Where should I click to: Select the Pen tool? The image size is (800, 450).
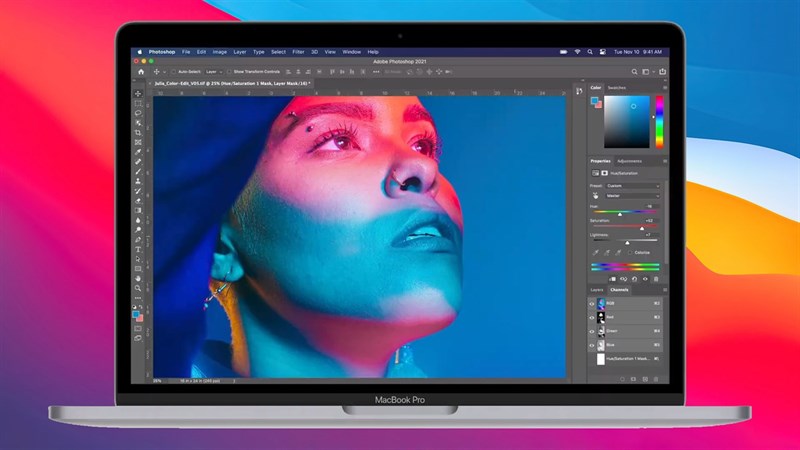(x=138, y=239)
